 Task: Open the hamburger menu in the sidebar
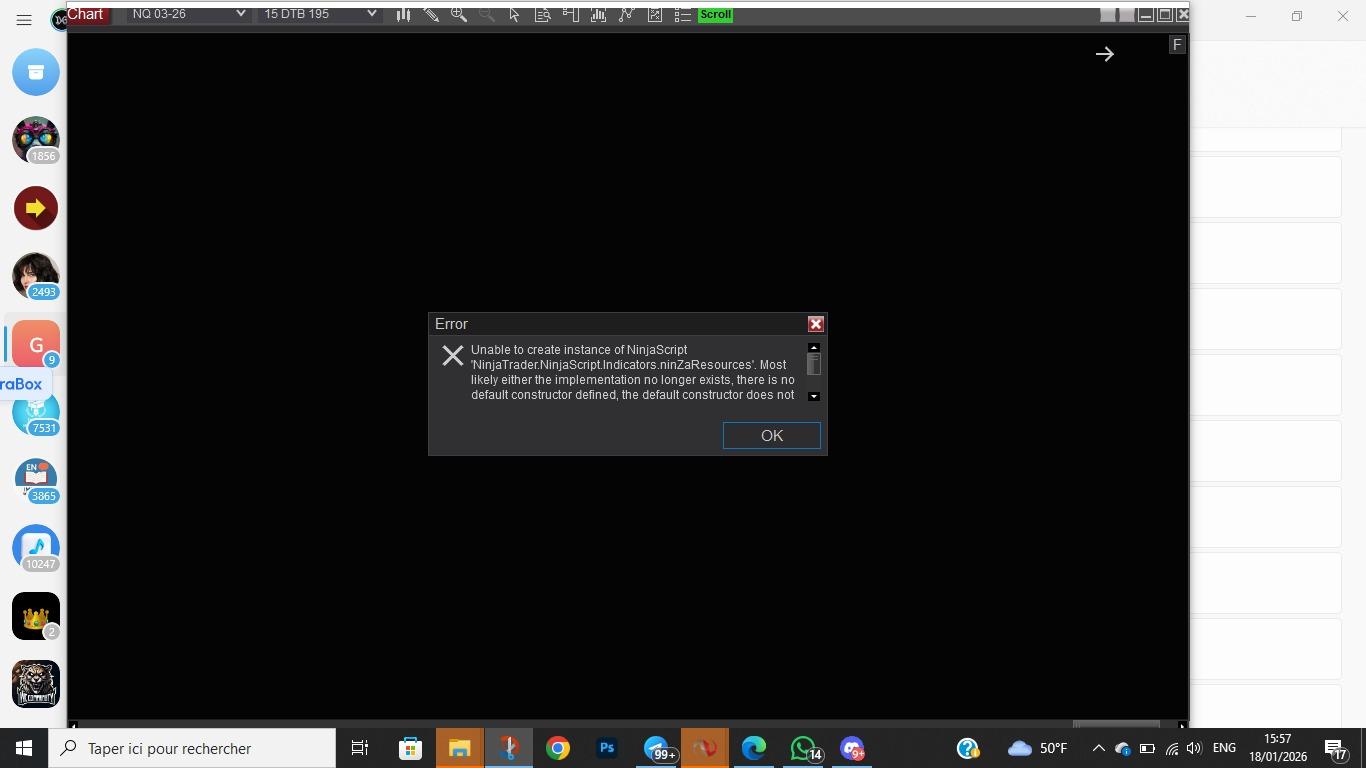pos(24,20)
